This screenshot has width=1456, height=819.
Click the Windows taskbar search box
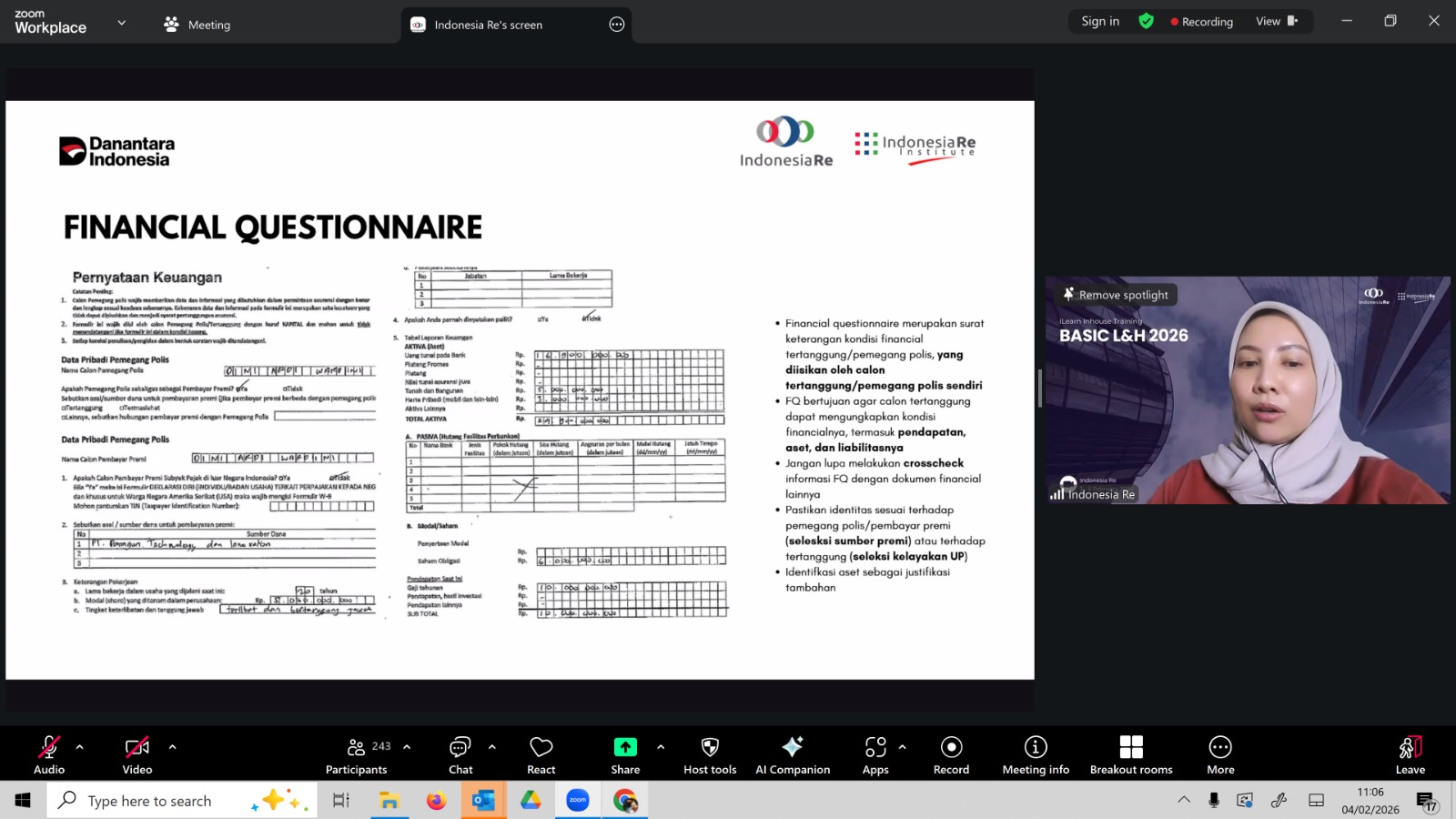pyautogui.click(x=182, y=801)
